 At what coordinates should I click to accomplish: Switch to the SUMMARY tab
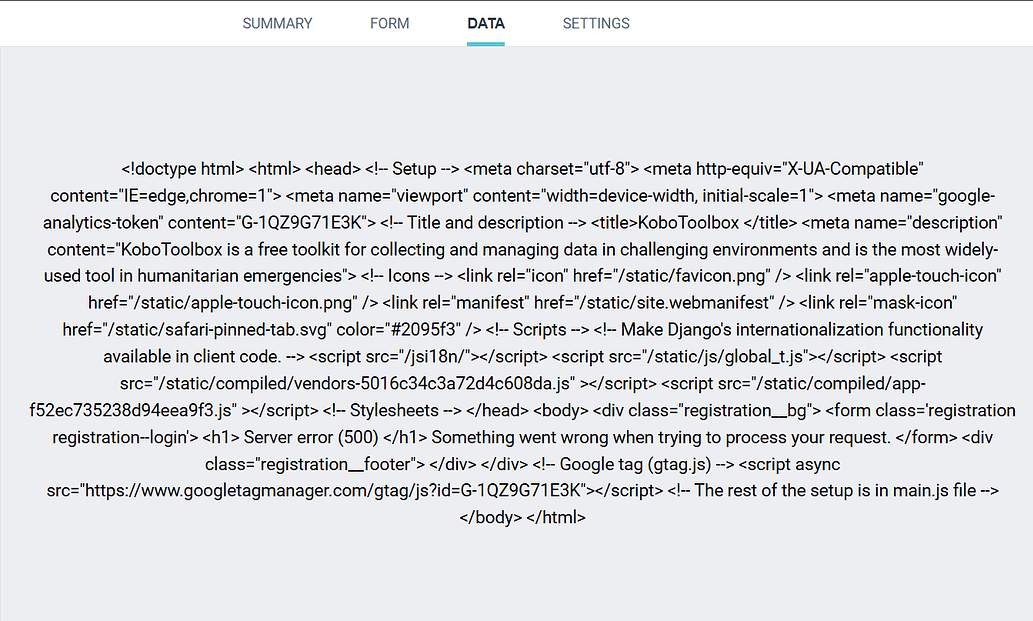tap(277, 23)
